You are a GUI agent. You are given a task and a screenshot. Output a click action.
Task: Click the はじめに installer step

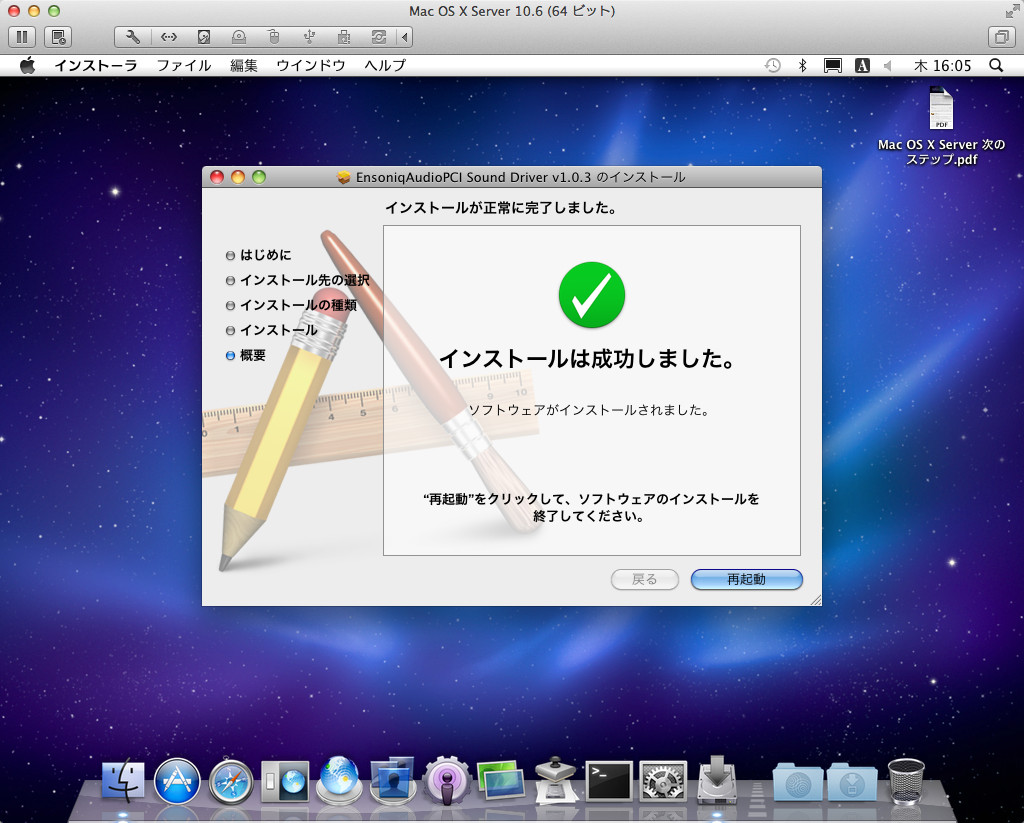pos(258,255)
